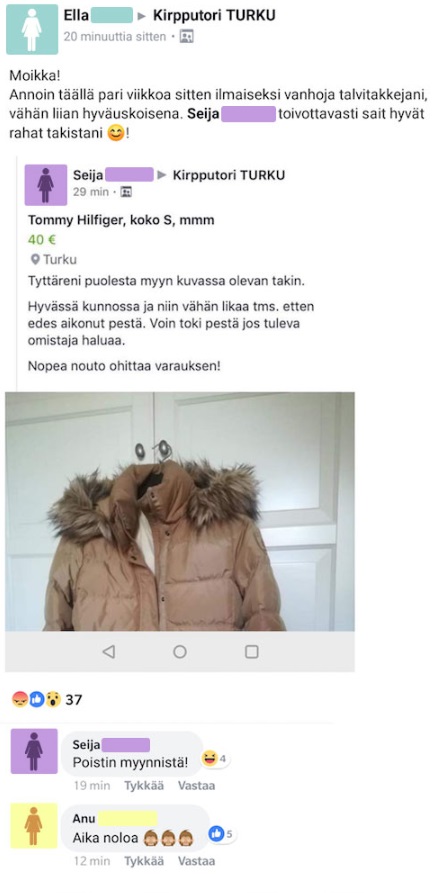The width and height of the screenshot is (436, 893).
Task: Open Kirpputori TURKU link in shared post
Action: pyautogui.click(x=229, y=175)
